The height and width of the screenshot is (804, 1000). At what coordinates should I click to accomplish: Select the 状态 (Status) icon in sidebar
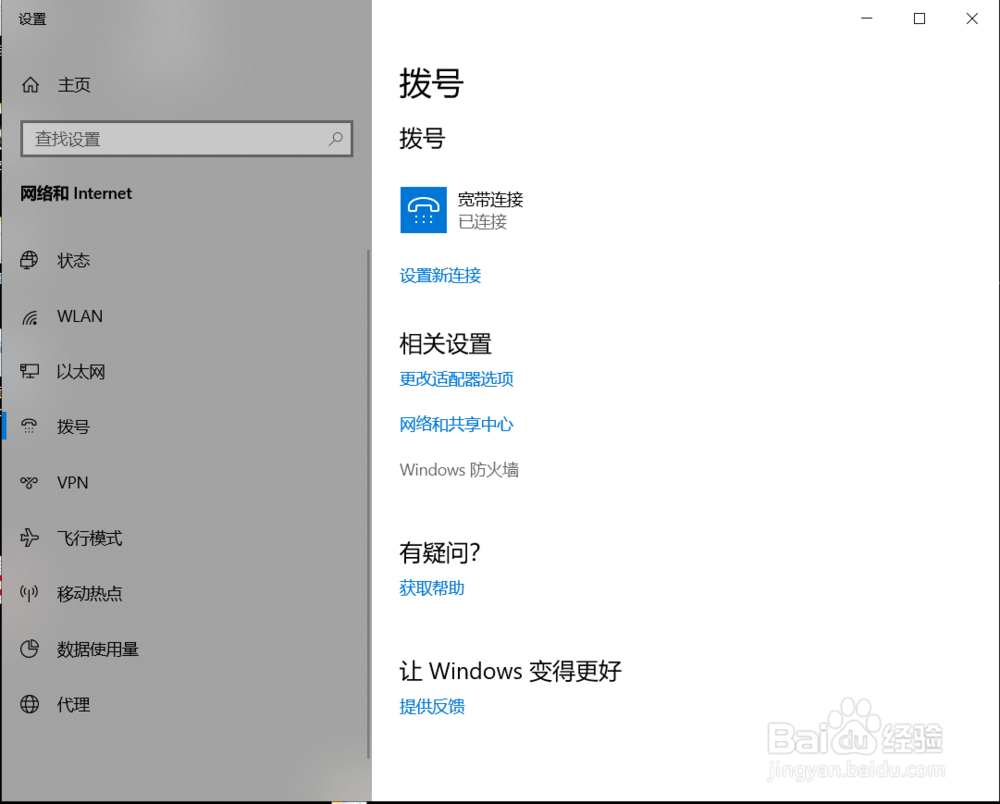pos(30,260)
